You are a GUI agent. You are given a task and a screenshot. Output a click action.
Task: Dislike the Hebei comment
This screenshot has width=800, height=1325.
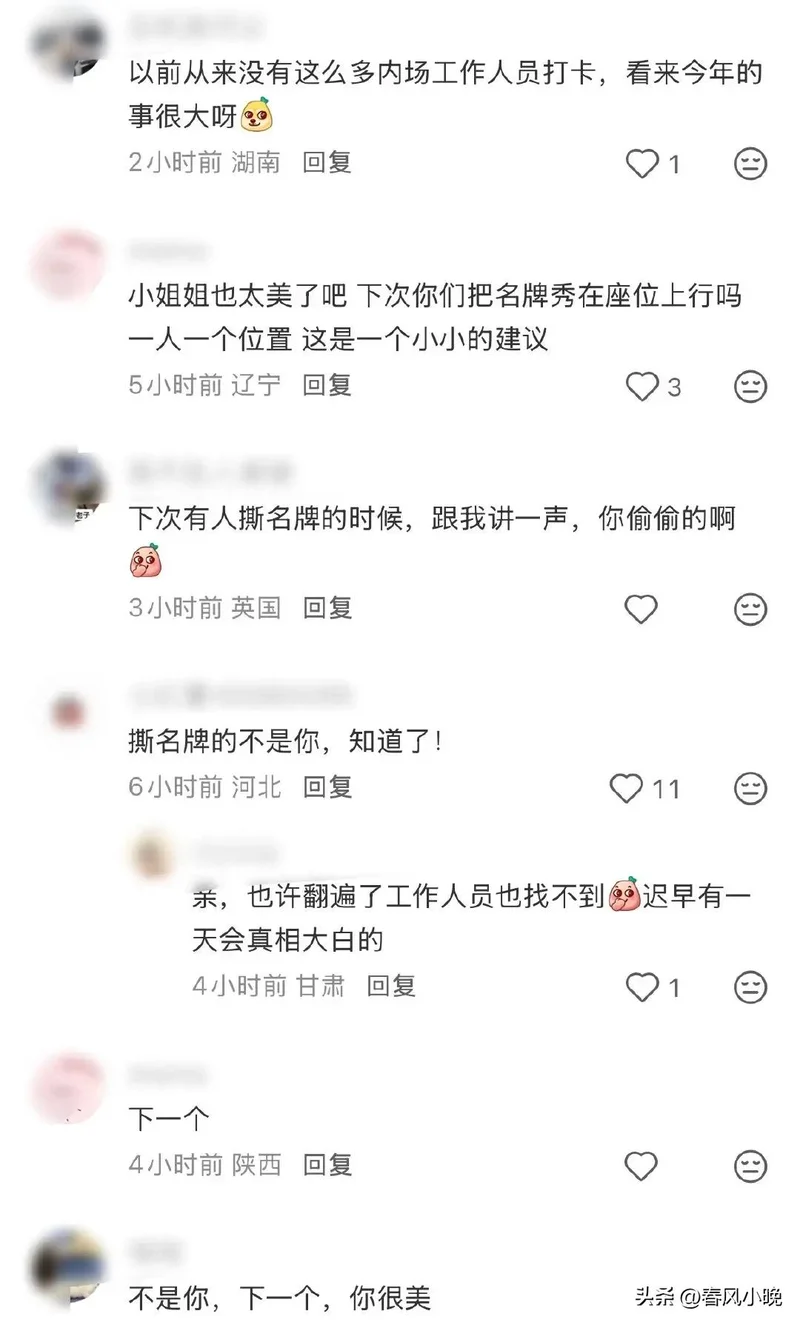pyautogui.click(x=750, y=789)
